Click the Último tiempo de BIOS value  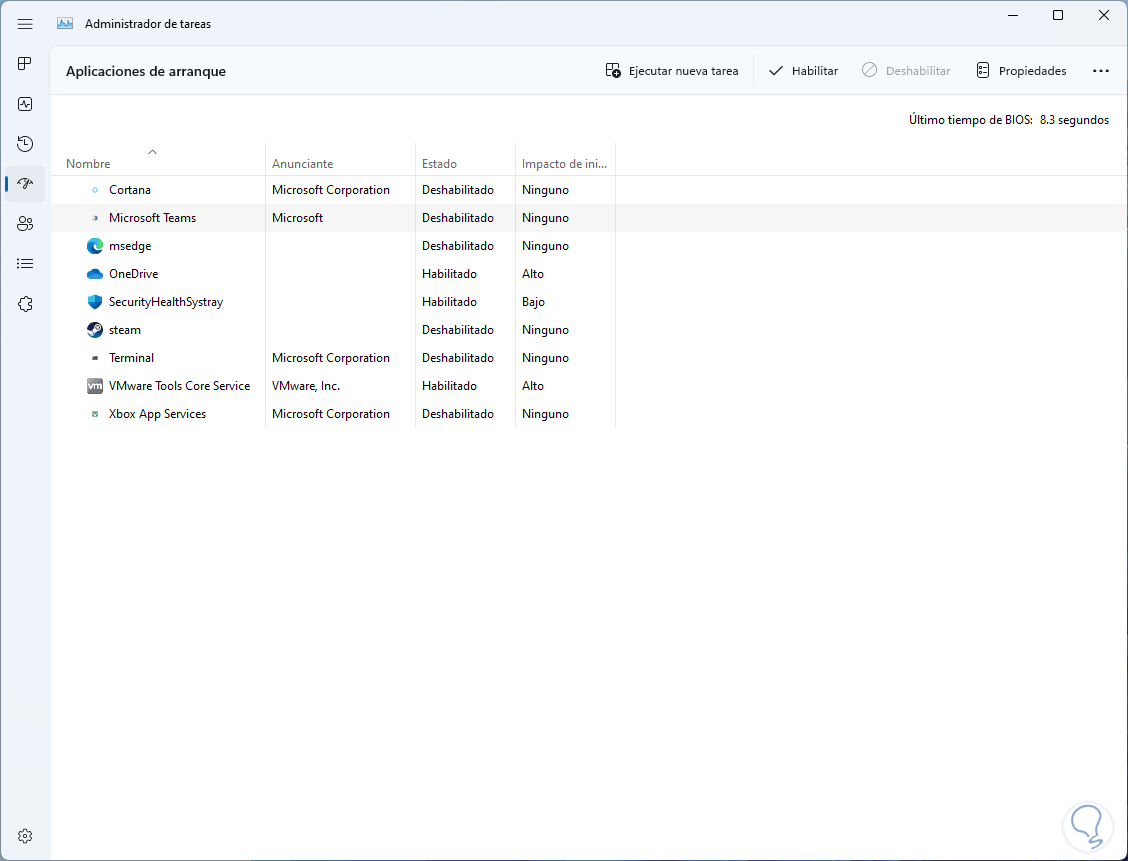click(1074, 120)
